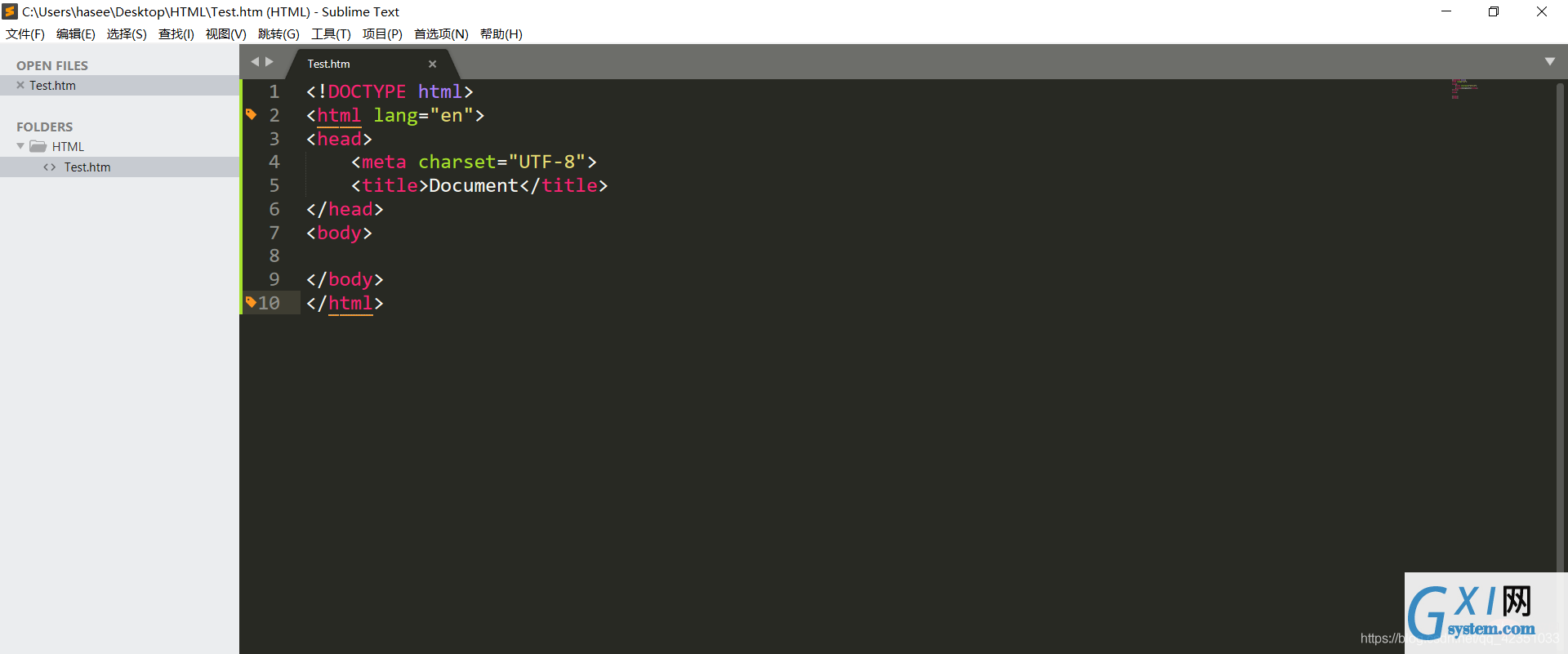
Task: Open the 编辑(E) menu
Action: (x=76, y=33)
